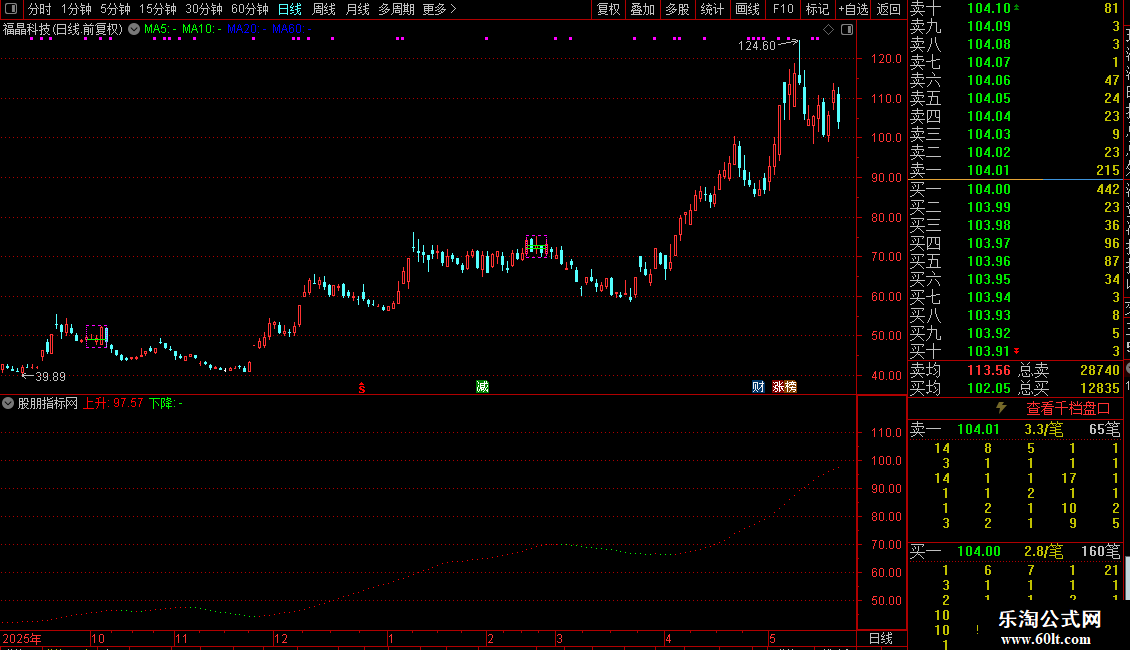Switch to 周线 weekly chart
The height and width of the screenshot is (650, 1130).
click(x=324, y=9)
